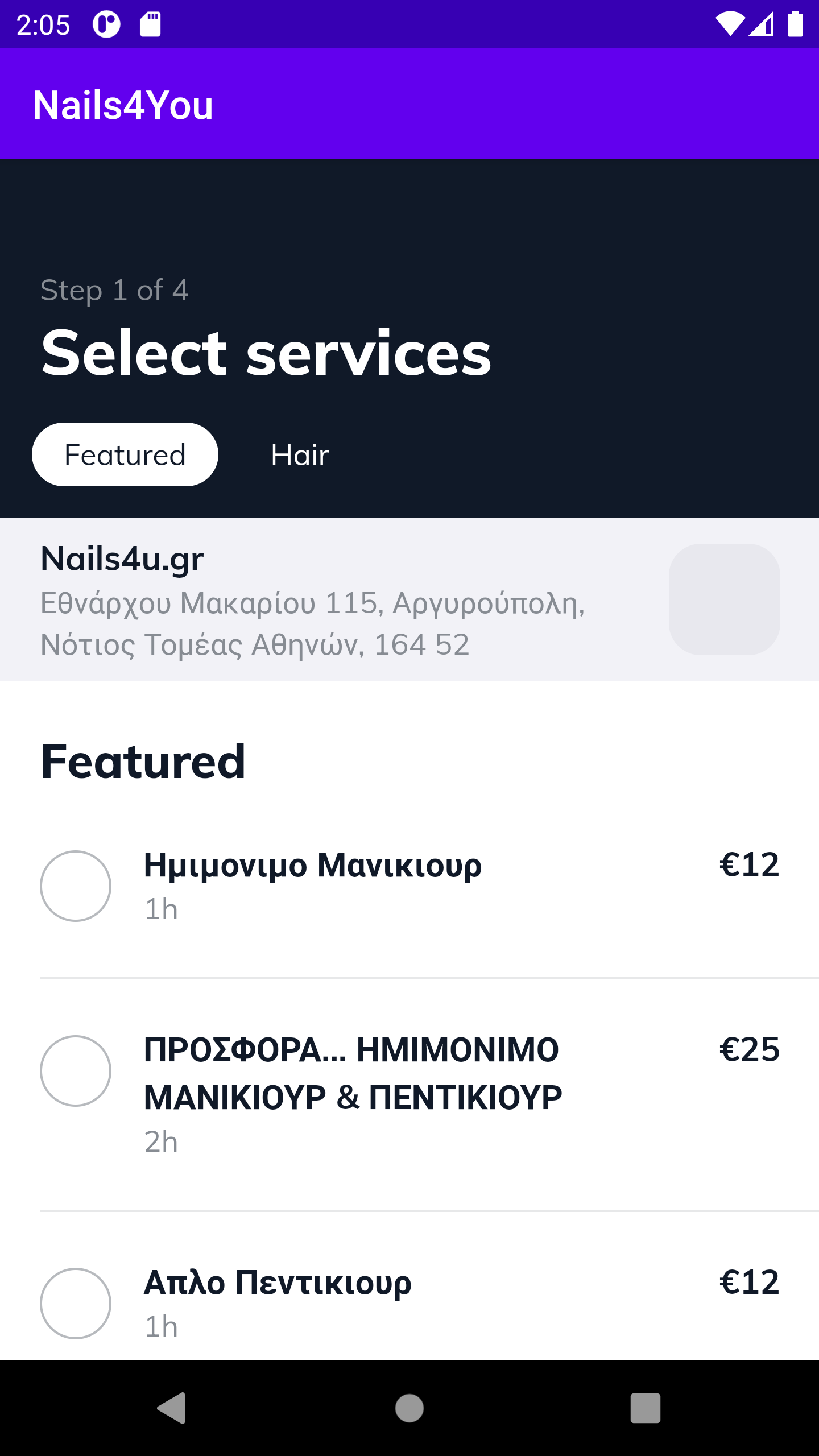
Task: Switch to the Featured category tab
Action: tap(125, 454)
